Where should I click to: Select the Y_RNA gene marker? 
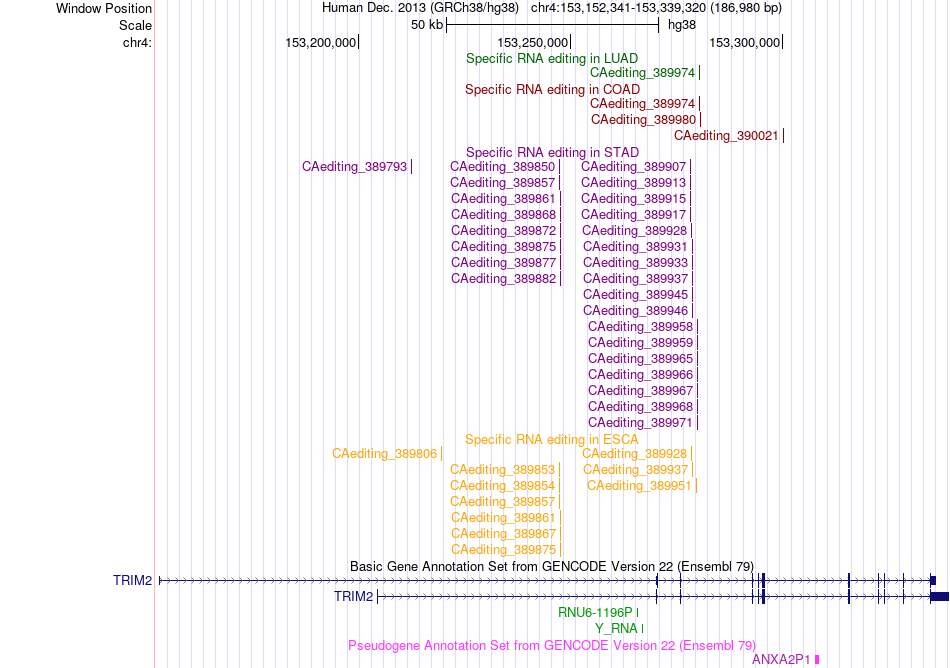click(642, 629)
